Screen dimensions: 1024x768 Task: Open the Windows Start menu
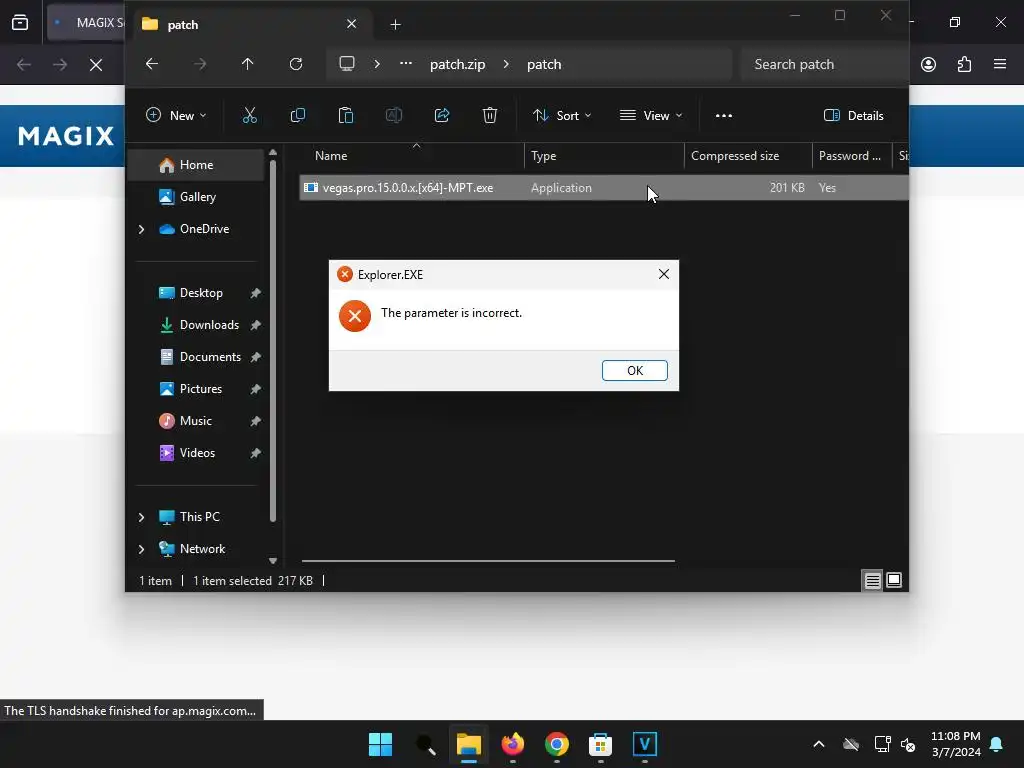[380, 744]
